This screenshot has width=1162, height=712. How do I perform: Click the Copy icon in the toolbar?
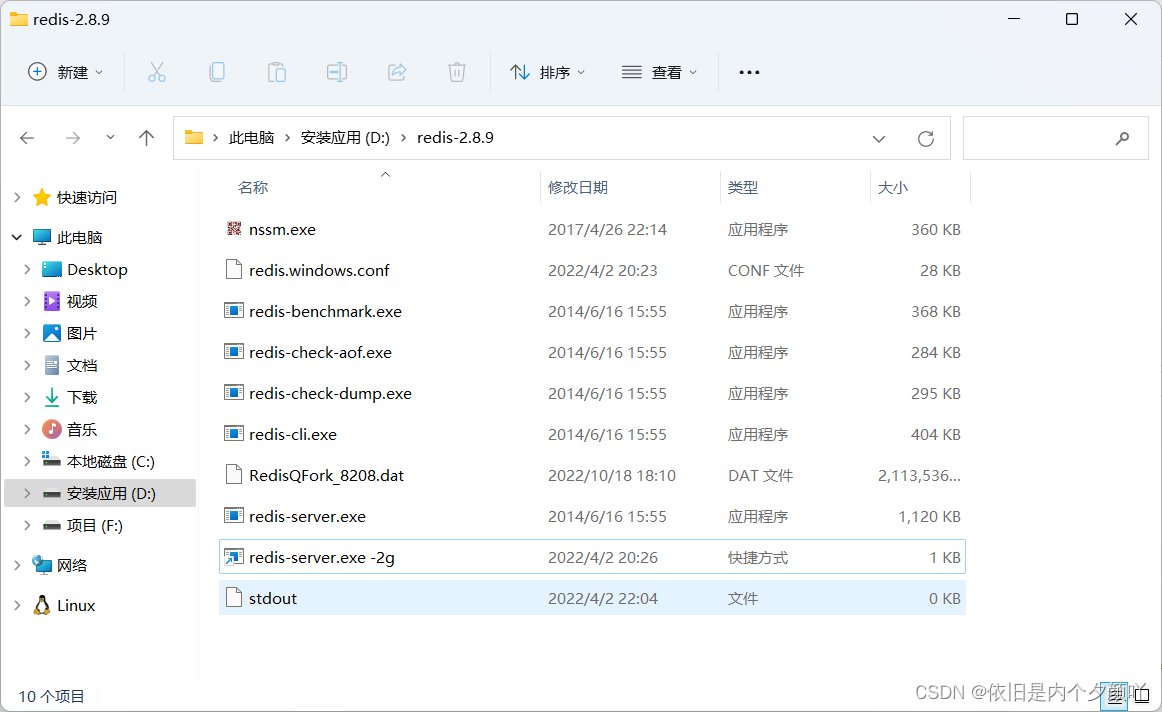(x=216, y=71)
